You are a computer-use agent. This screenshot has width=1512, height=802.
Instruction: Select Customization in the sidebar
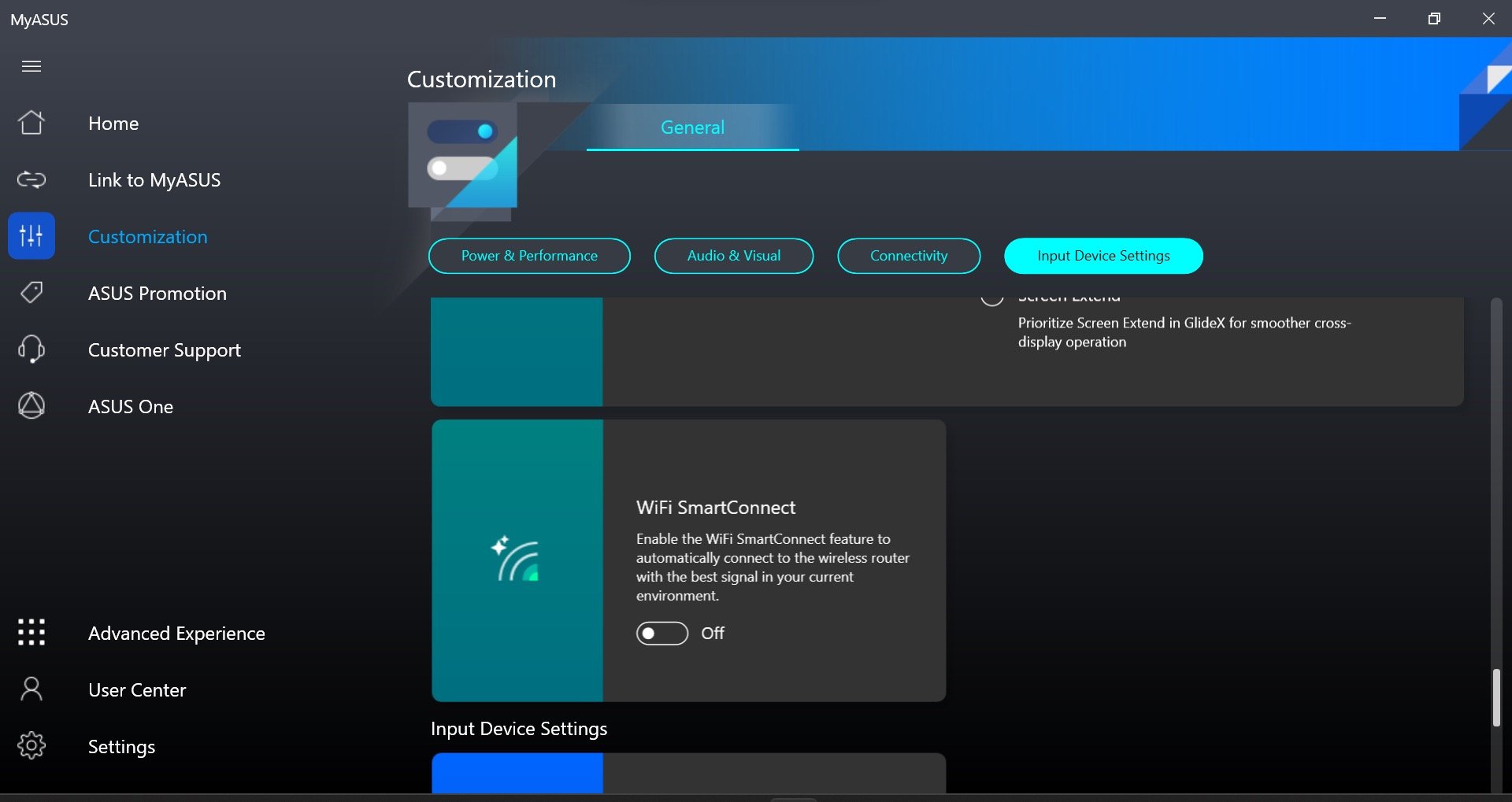[x=148, y=237]
